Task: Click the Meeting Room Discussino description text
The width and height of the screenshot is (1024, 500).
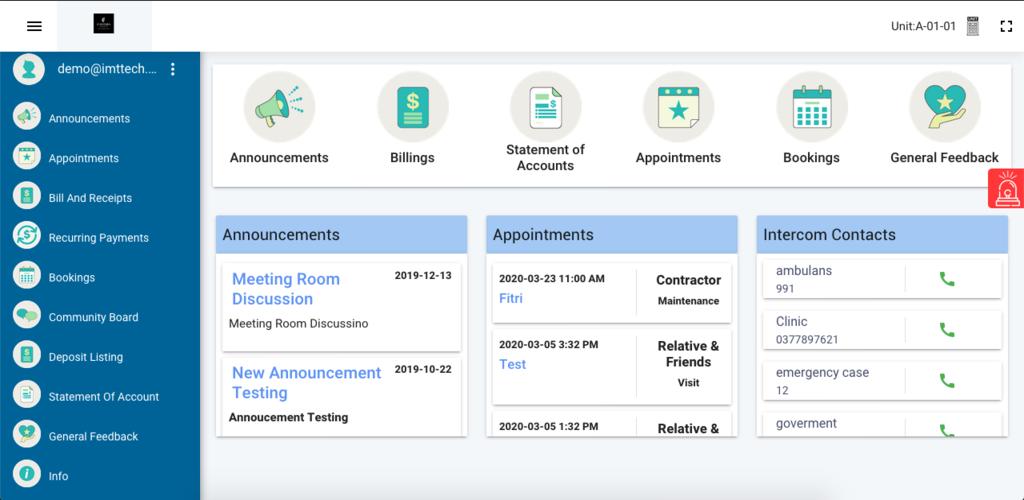Action: (298, 324)
